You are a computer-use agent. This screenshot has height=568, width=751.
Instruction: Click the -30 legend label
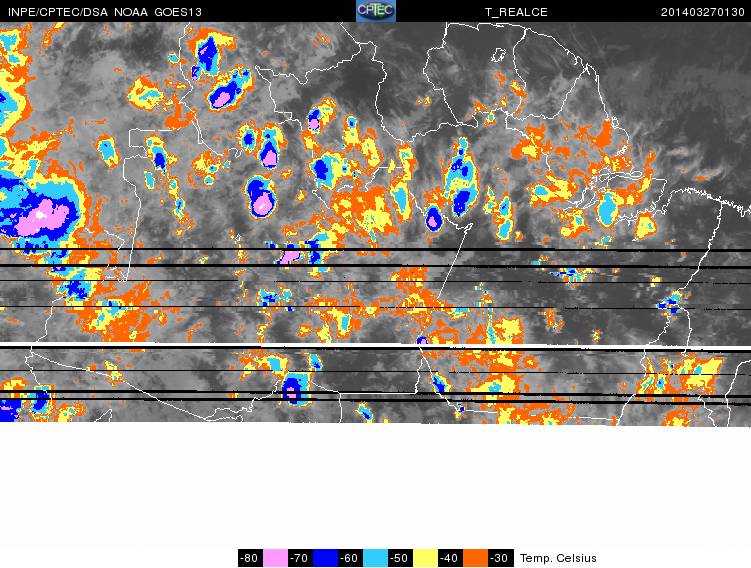pos(501,558)
